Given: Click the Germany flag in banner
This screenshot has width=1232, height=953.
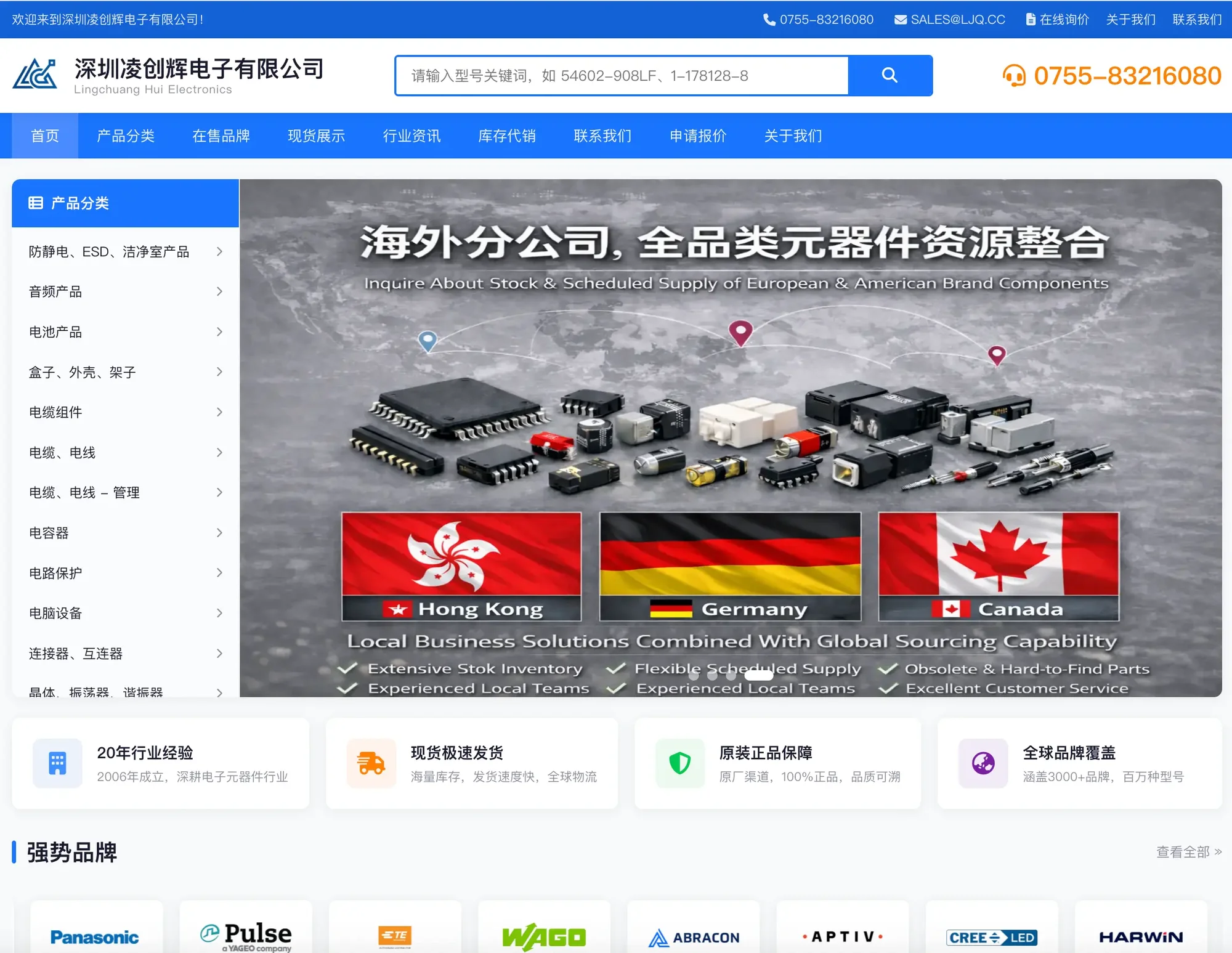Looking at the screenshot, I should click(730, 554).
